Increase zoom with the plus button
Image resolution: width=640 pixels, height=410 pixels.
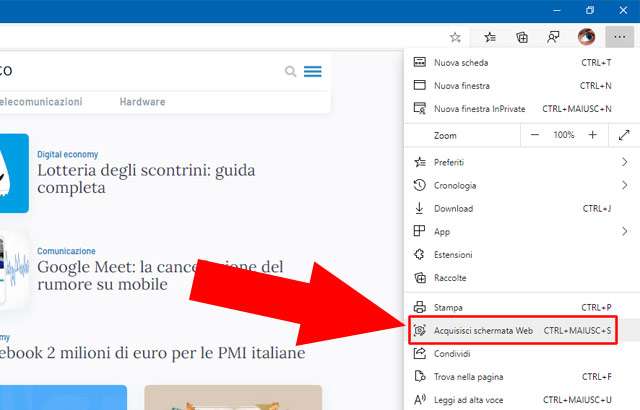pos(593,135)
